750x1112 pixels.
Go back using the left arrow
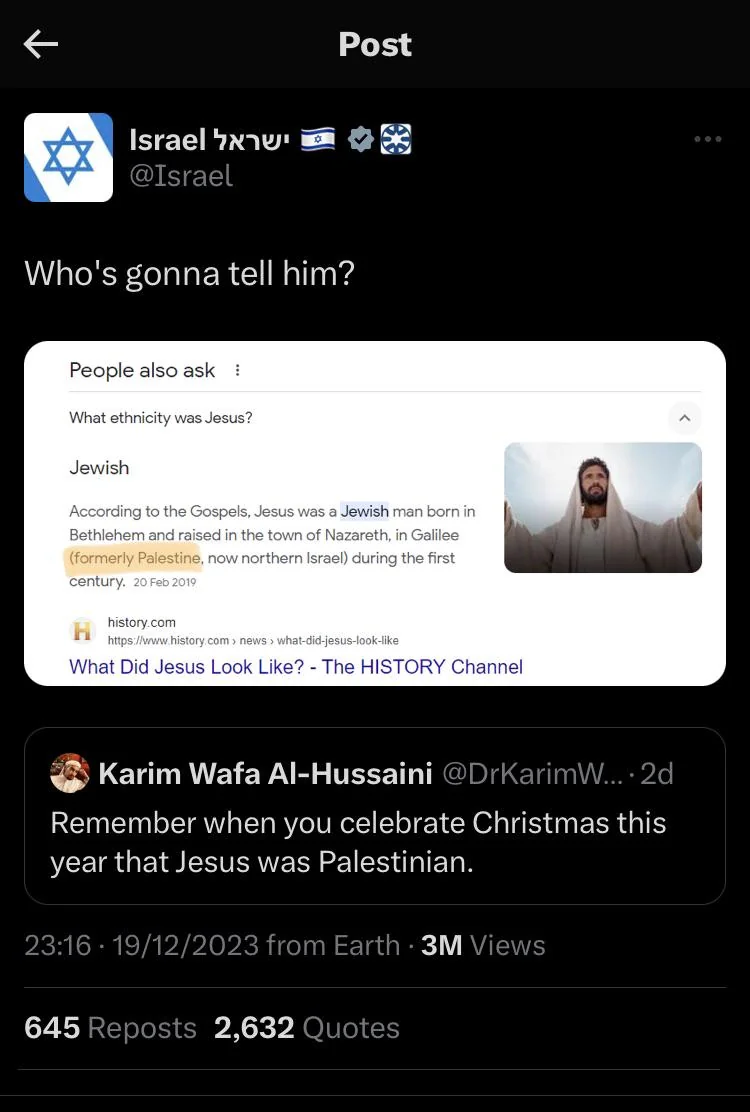[x=40, y=45]
